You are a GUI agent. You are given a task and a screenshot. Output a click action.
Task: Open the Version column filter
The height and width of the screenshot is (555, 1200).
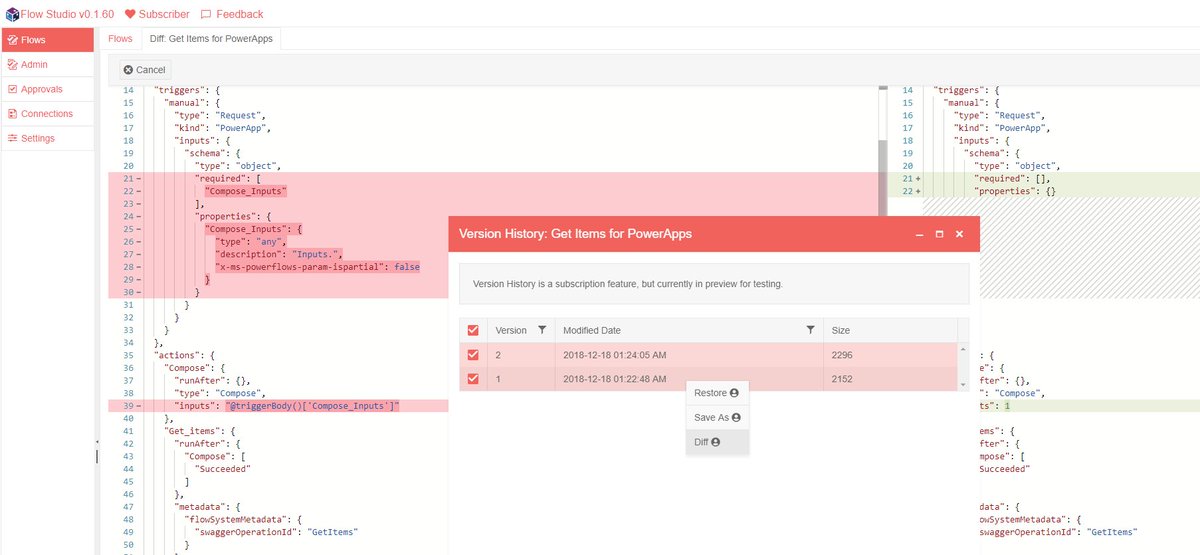(x=542, y=330)
